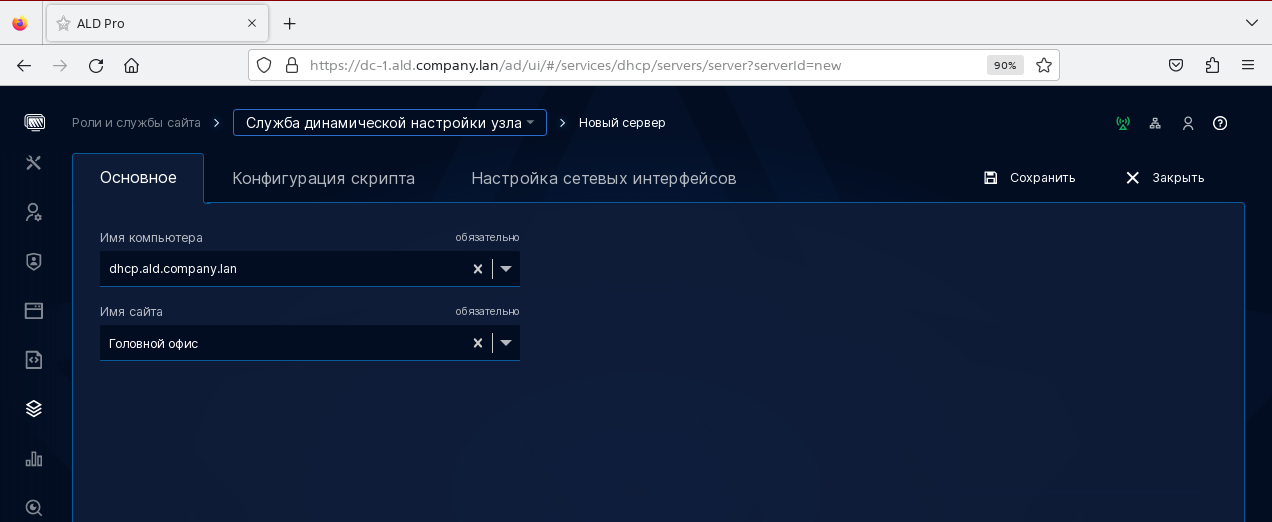Expand the 'Имя сайта' dropdown arrow

pyautogui.click(x=506, y=343)
